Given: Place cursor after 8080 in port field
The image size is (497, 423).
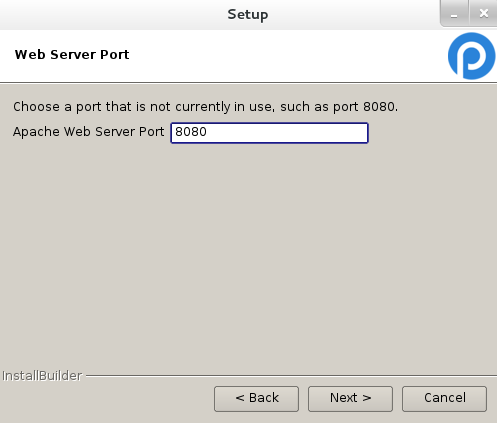Looking at the screenshot, I should coord(208,133).
